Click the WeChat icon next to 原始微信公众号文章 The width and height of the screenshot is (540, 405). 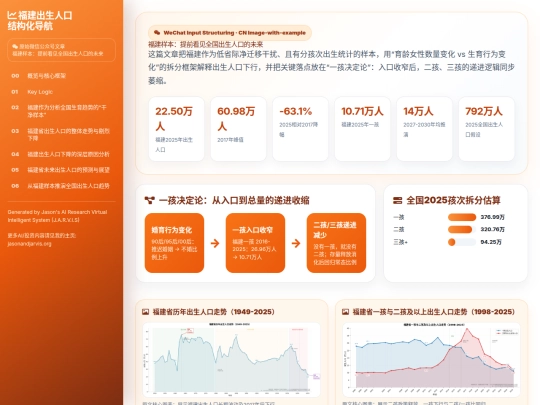[x=15, y=46]
